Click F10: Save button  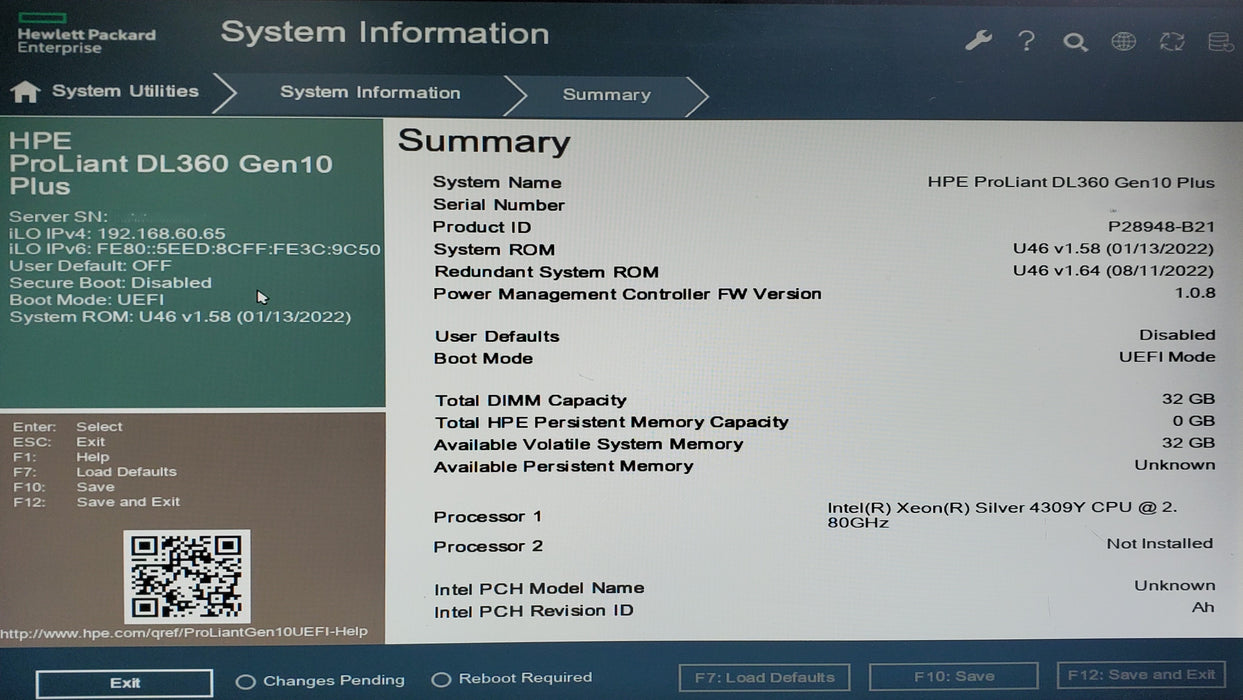(x=954, y=677)
